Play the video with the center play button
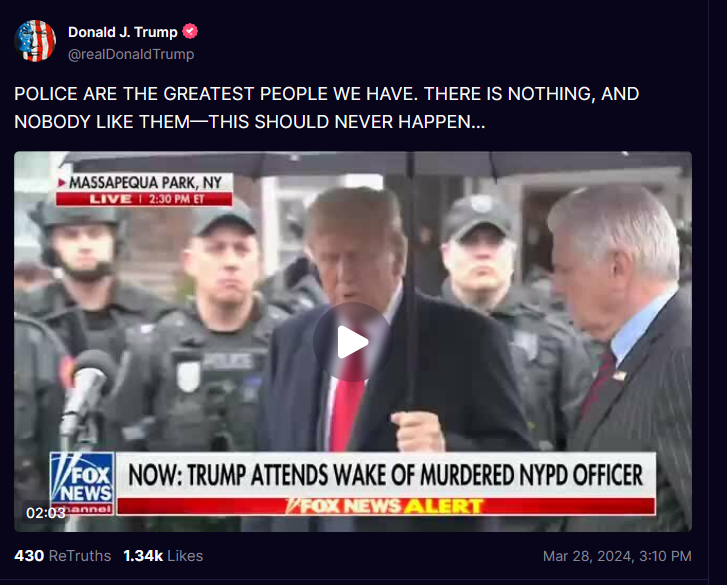Image resolution: width=727 pixels, height=585 pixels. (x=352, y=342)
